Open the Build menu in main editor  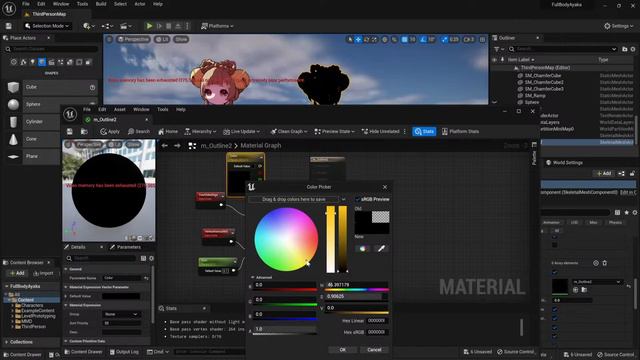point(101,4)
